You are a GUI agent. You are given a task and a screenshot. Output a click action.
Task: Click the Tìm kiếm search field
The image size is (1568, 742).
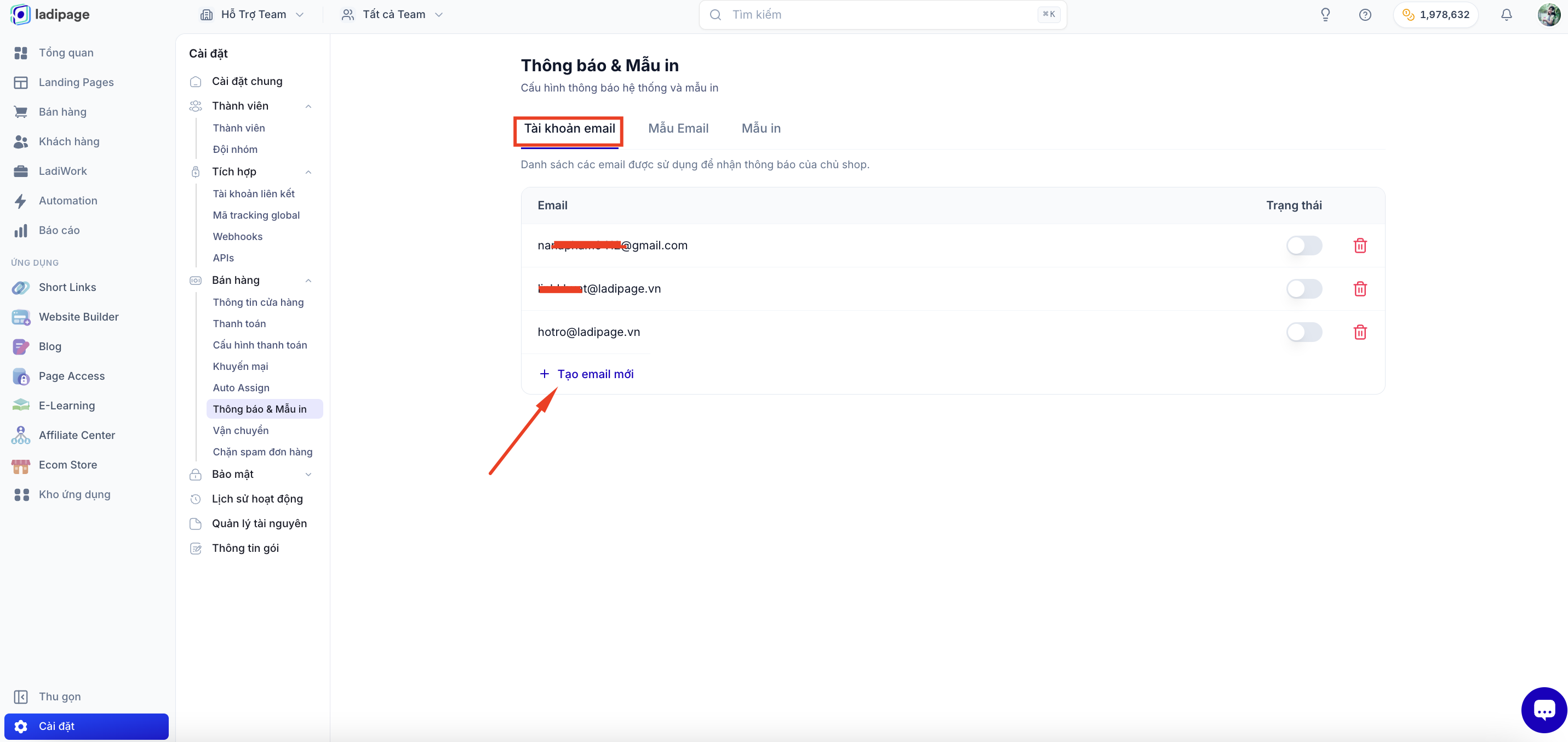[883, 15]
